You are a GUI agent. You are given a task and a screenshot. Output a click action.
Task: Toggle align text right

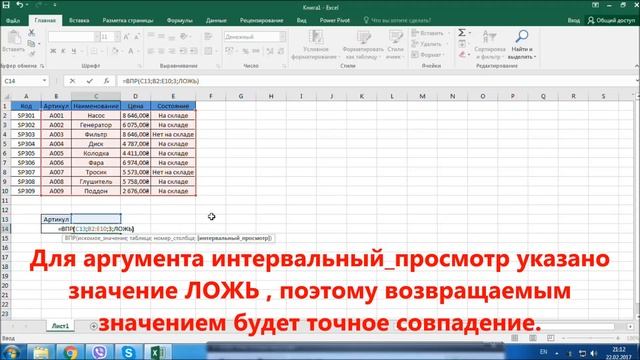(x=172, y=51)
